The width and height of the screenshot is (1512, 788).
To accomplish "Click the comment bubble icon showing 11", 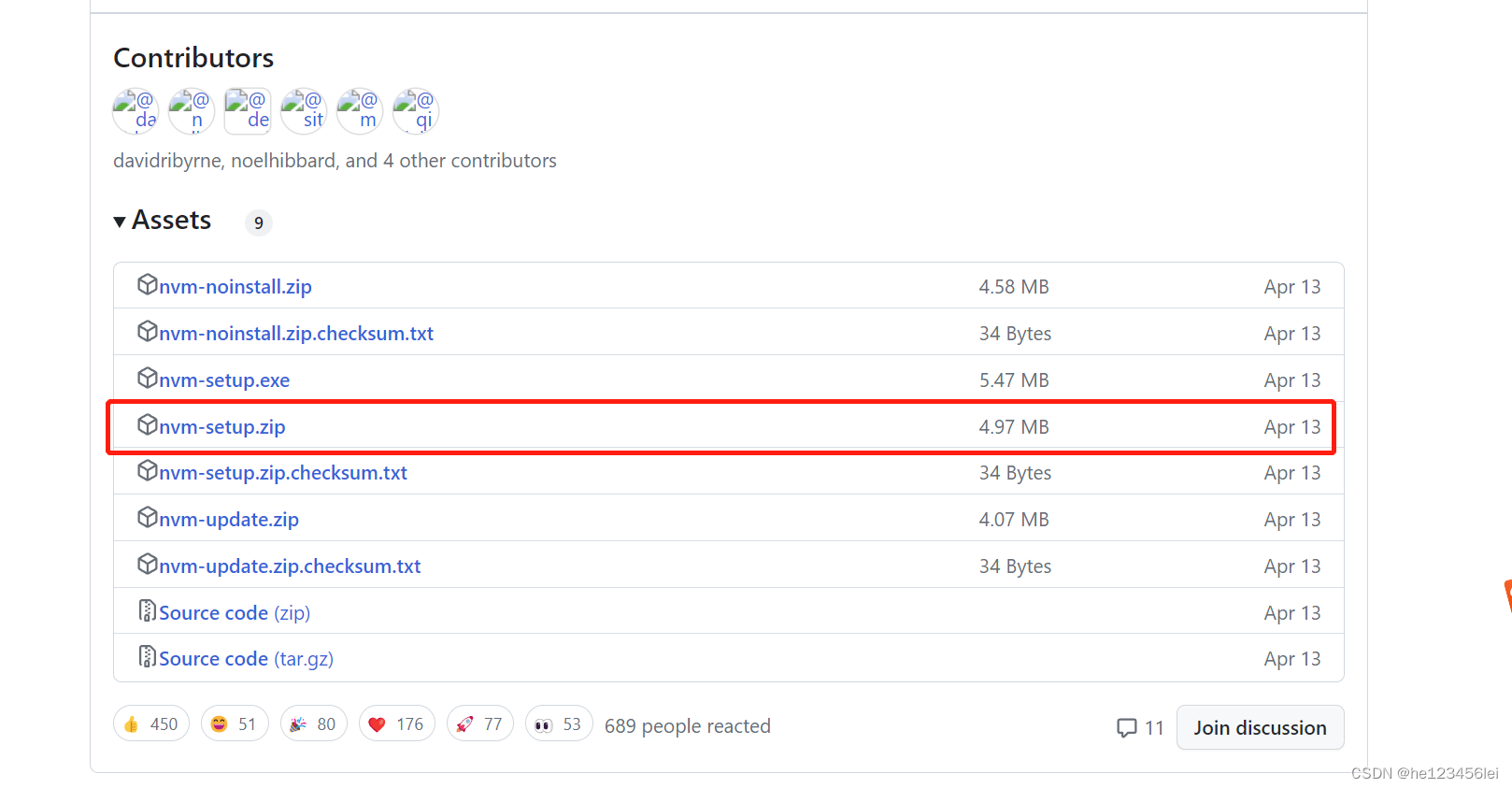I will (x=1127, y=727).
